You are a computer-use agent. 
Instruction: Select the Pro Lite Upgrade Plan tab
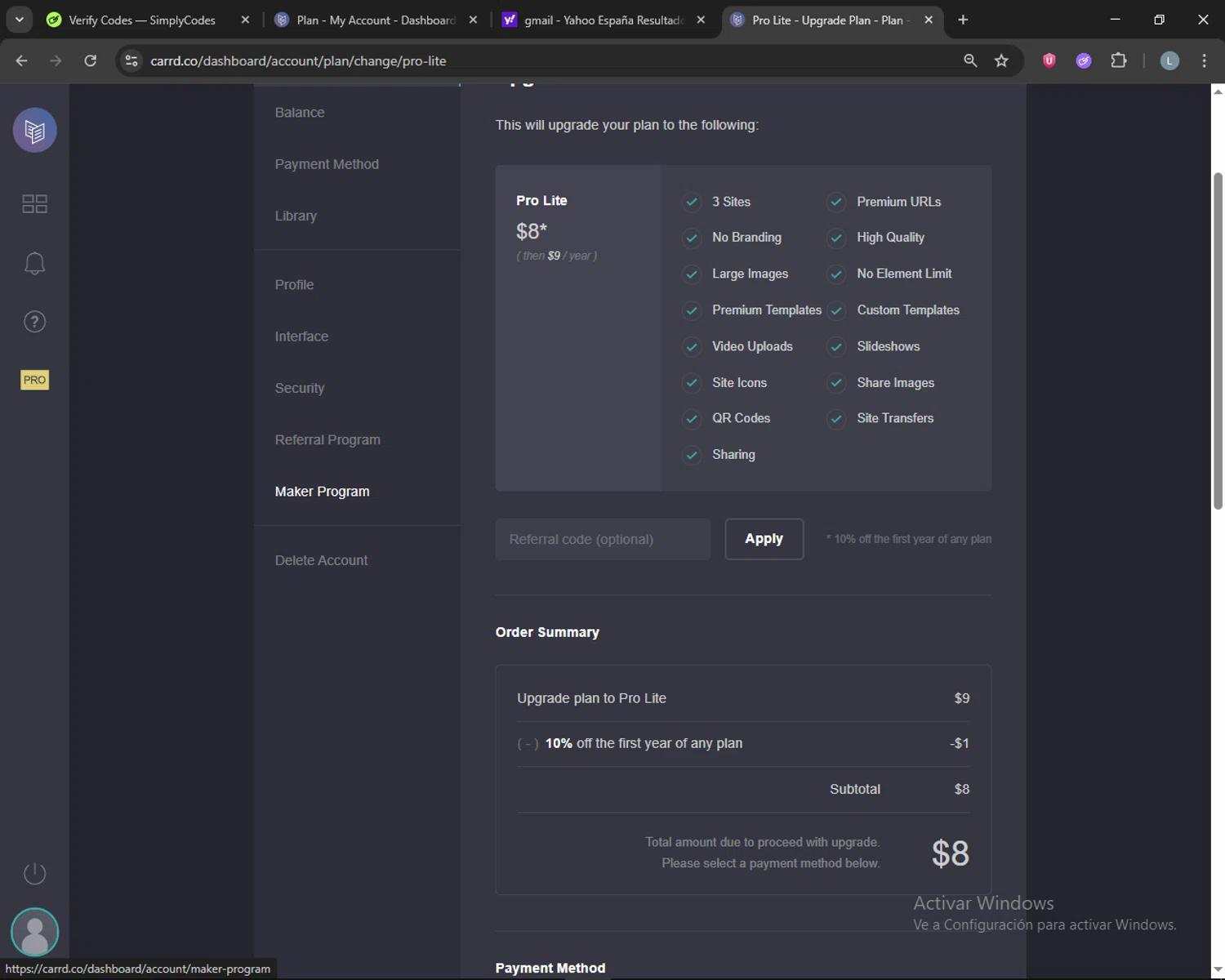point(831,20)
